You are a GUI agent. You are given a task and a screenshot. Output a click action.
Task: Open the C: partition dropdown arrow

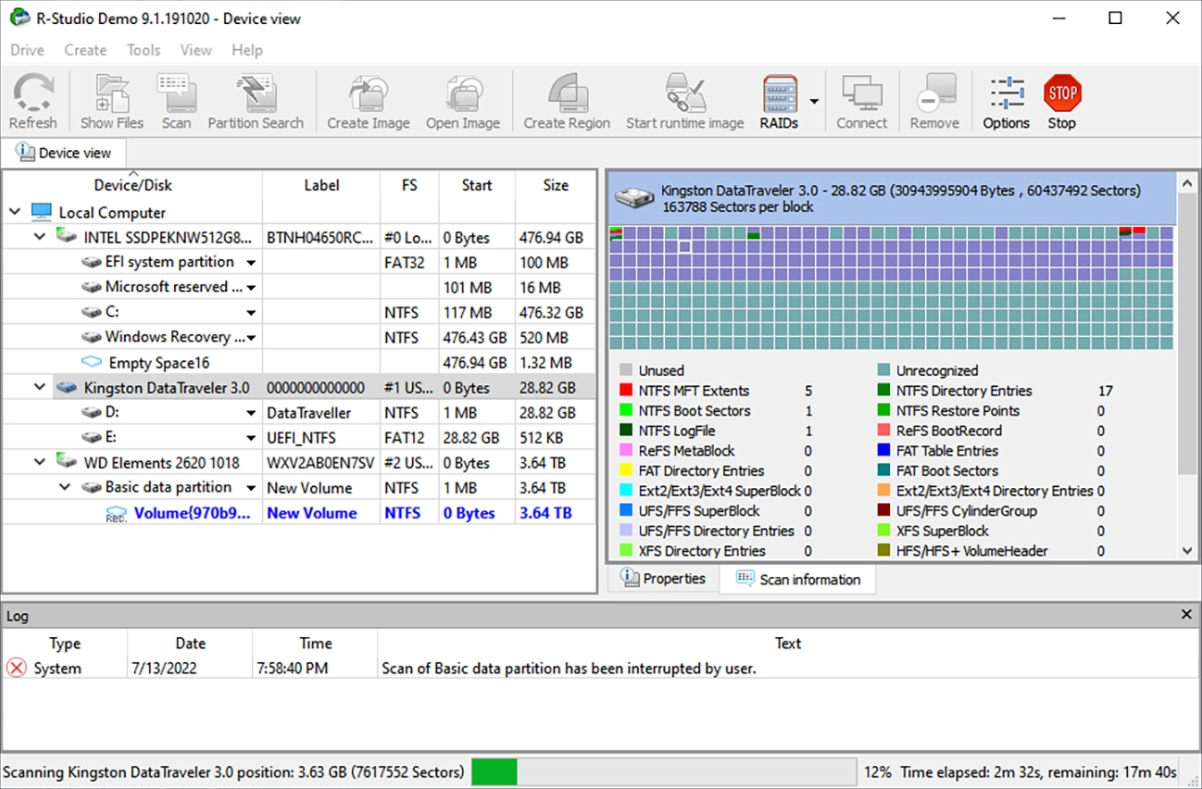[x=251, y=313]
